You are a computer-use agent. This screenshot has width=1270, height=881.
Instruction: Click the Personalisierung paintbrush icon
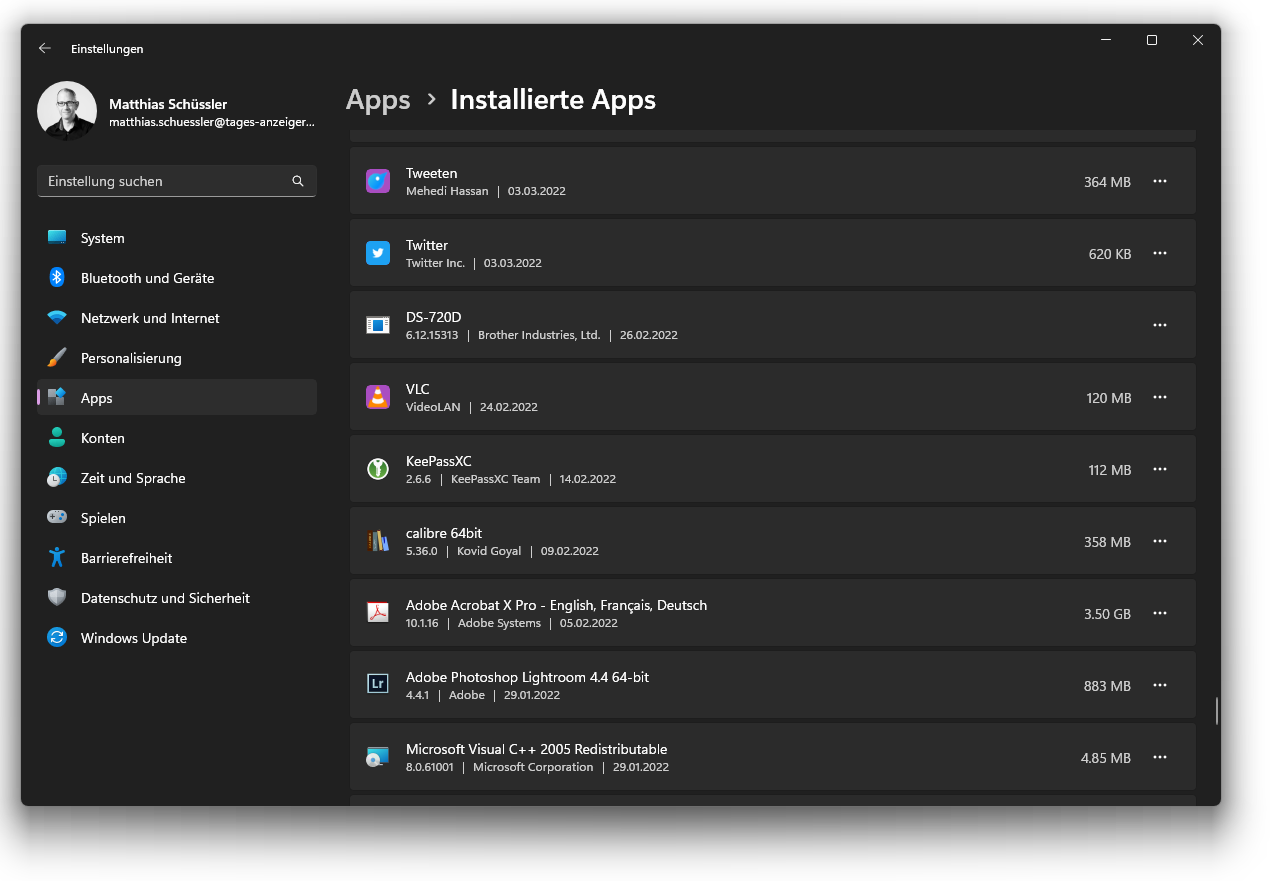tap(57, 358)
